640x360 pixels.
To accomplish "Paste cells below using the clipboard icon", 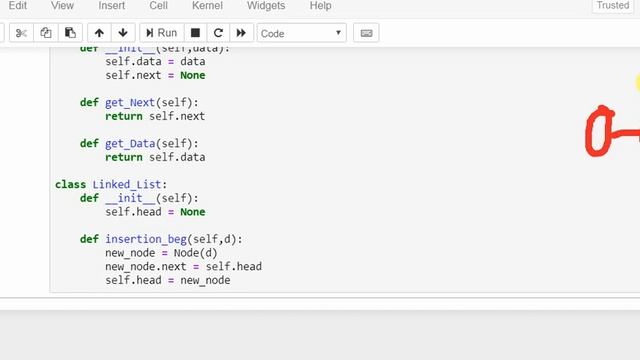I will tap(70, 33).
